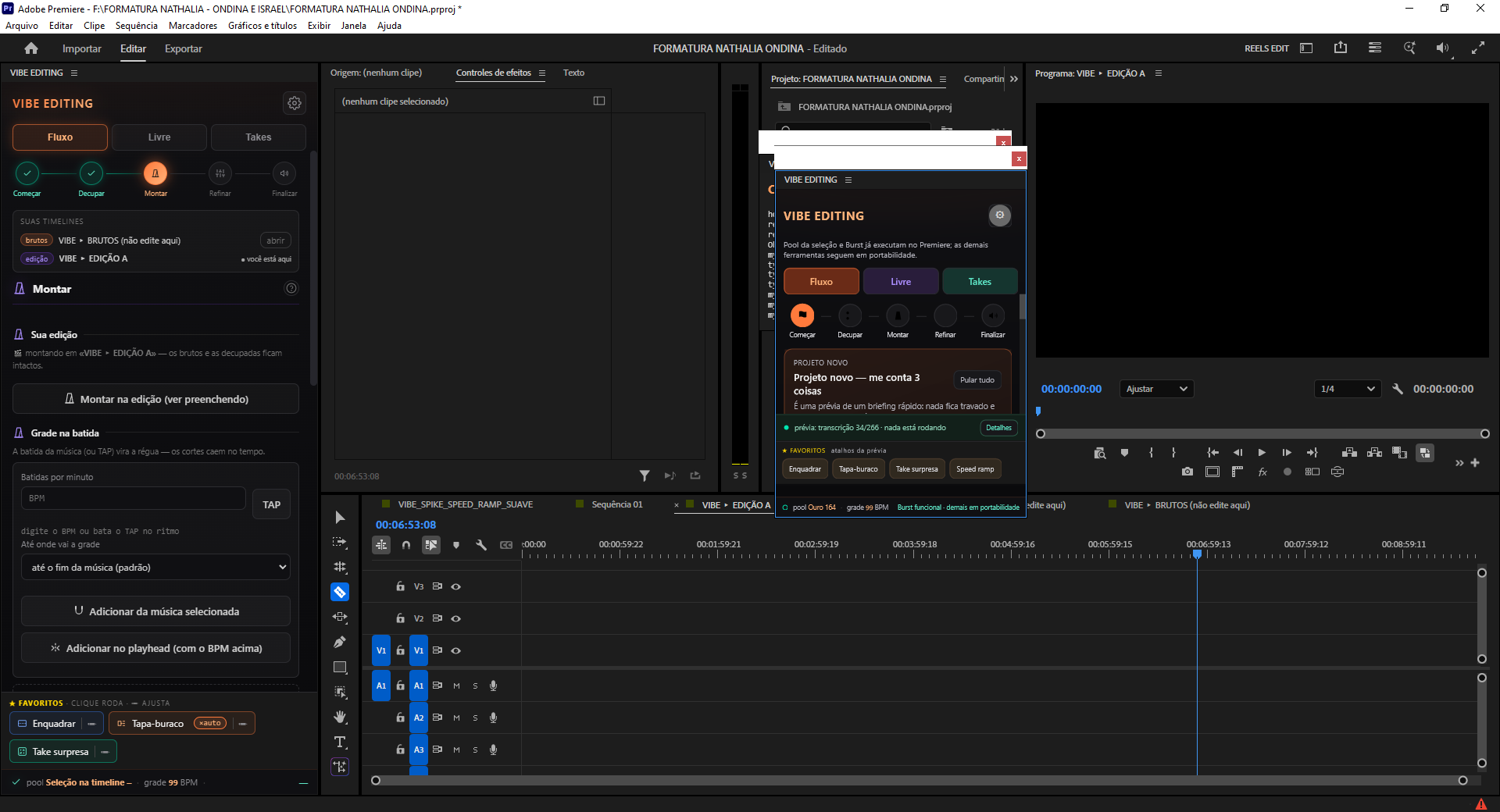Open 'até o fim da música' dropdown
1500x812 pixels.
pyautogui.click(x=155, y=568)
